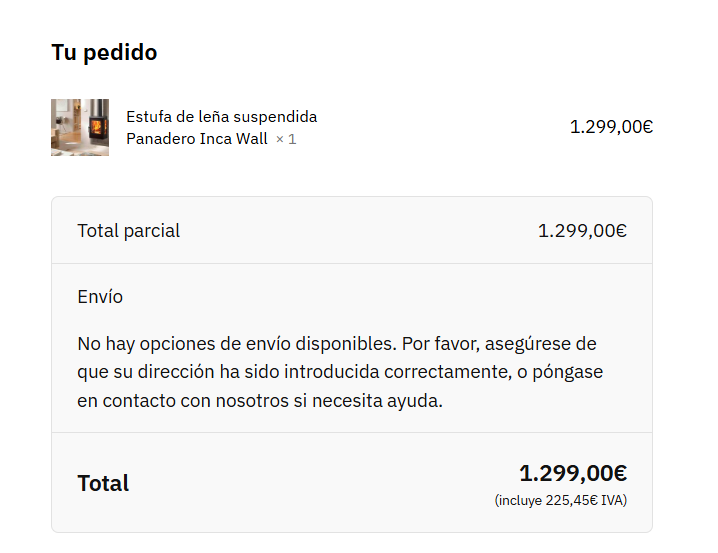Click the bold total amount 1.299,00€

pos(573,473)
